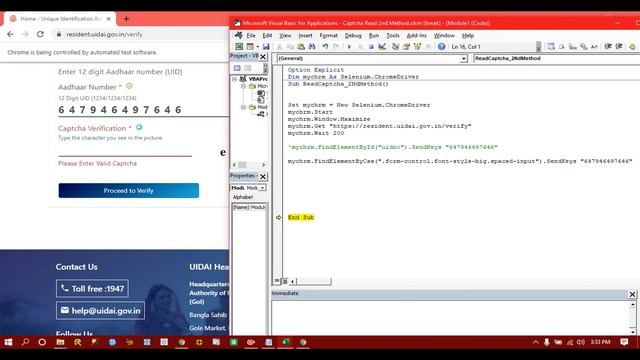Save the VBA project with disk icon
Viewport: 640px width, 360px height.
click(x=266, y=47)
